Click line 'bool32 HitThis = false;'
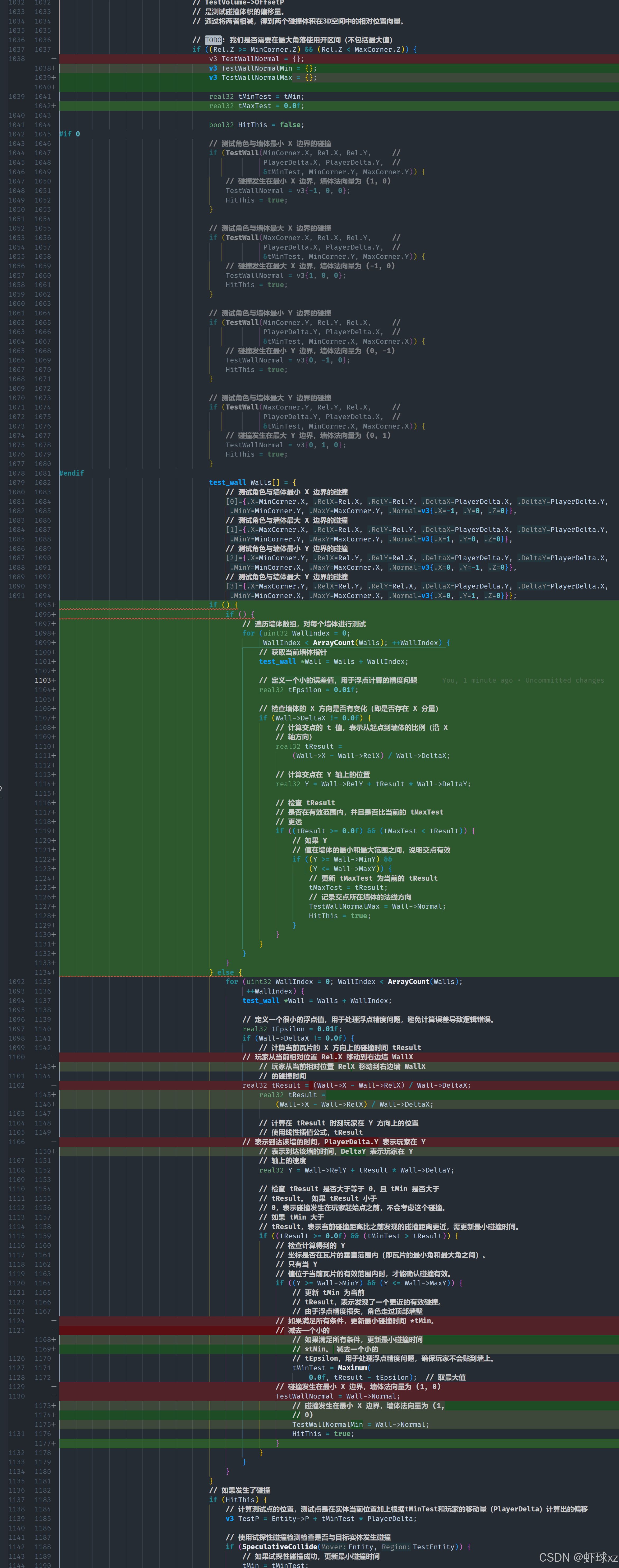The image size is (619, 1568). tap(256, 125)
